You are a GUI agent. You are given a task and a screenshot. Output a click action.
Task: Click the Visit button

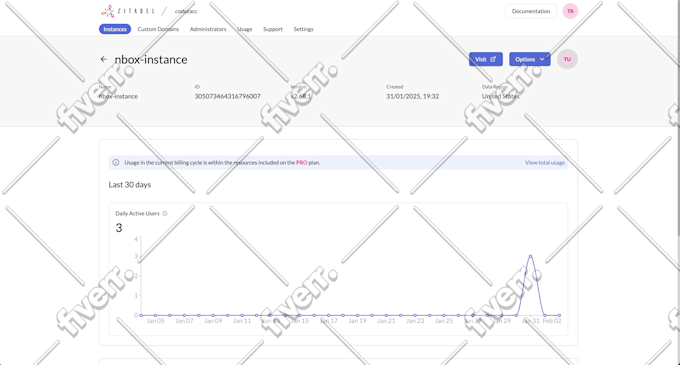[x=486, y=59]
